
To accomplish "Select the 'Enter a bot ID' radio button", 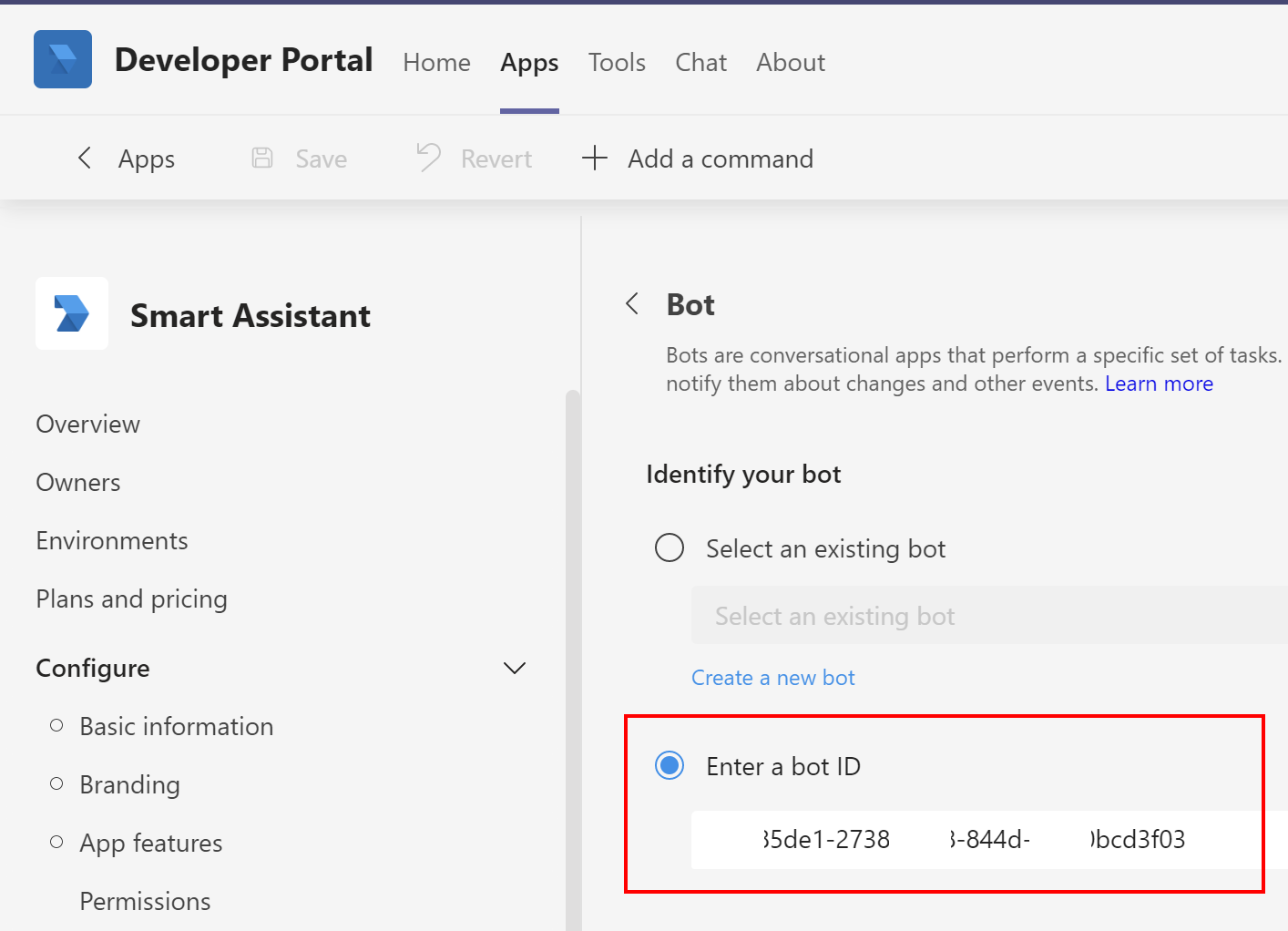I will 670,766.
